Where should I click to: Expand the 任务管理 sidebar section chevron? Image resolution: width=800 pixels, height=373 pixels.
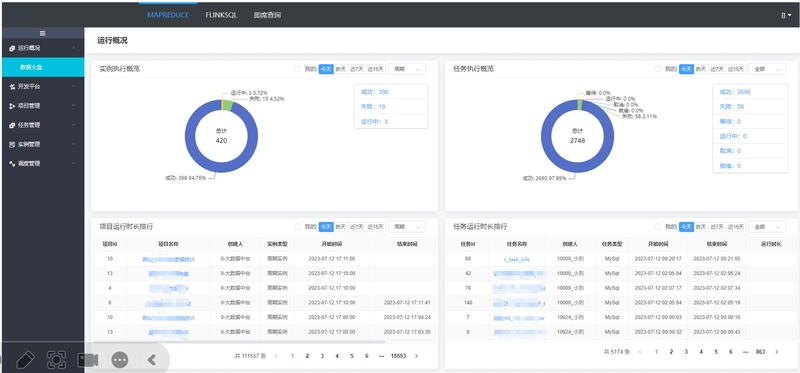pyautogui.click(x=73, y=125)
